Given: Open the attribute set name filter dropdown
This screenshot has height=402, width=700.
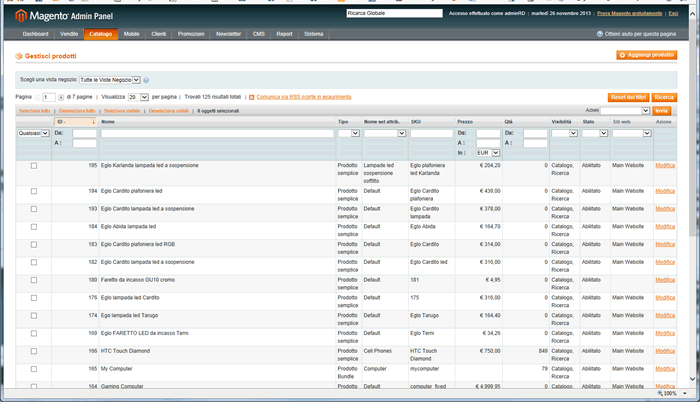Looking at the screenshot, I should tap(385, 134).
